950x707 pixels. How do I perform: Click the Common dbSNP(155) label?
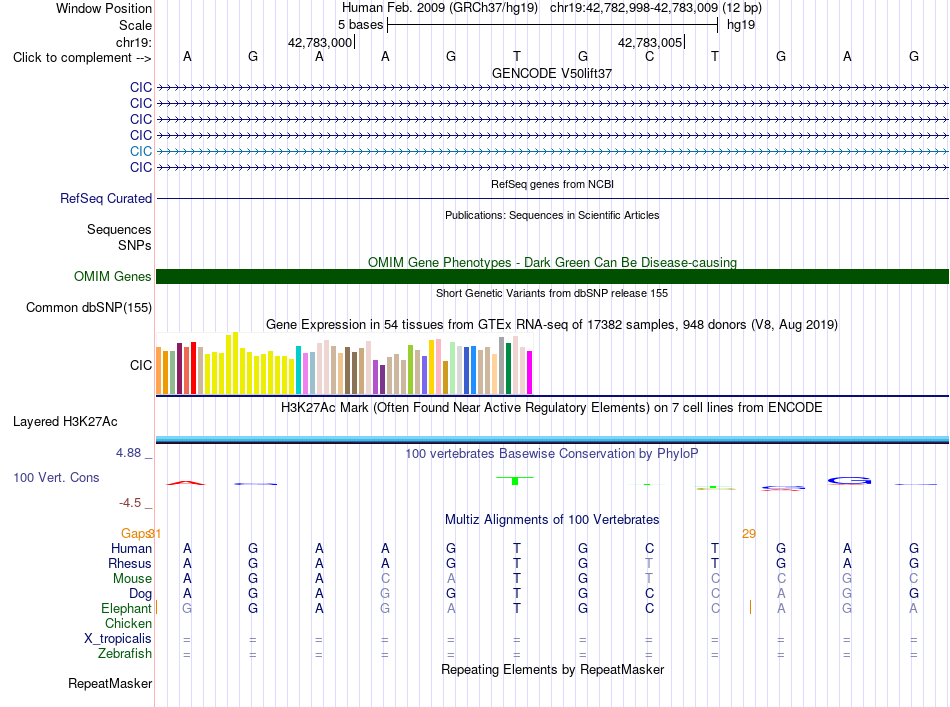[x=88, y=308]
